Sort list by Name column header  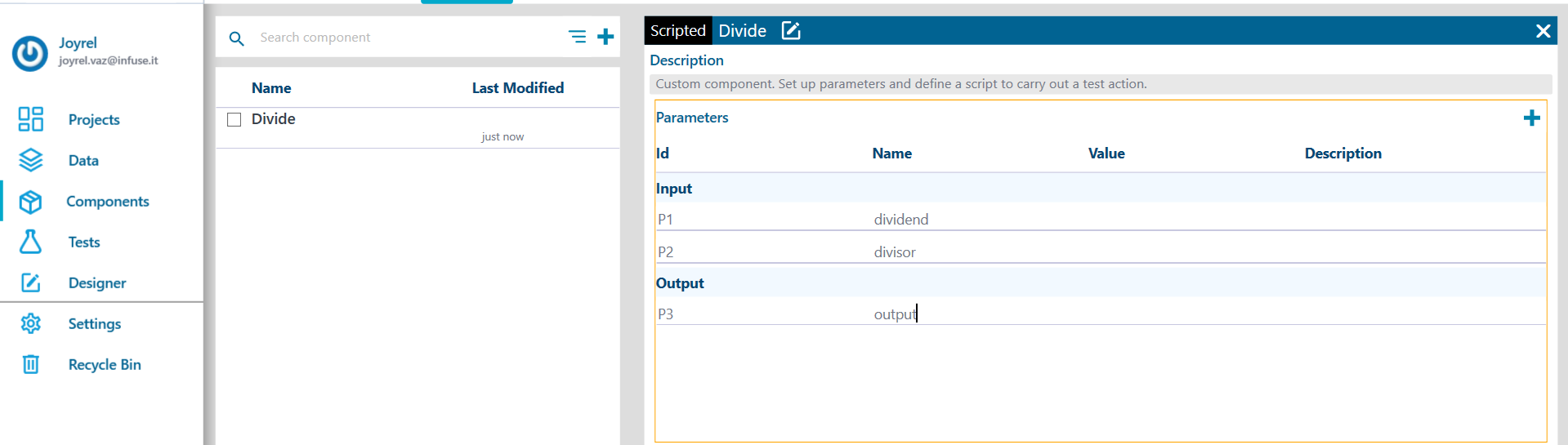click(x=271, y=88)
